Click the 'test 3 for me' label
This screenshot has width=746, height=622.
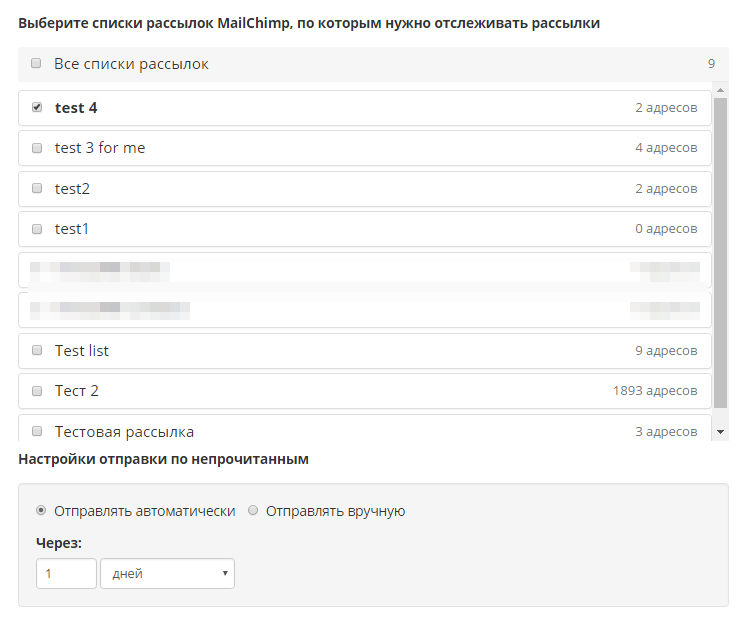click(100, 148)
